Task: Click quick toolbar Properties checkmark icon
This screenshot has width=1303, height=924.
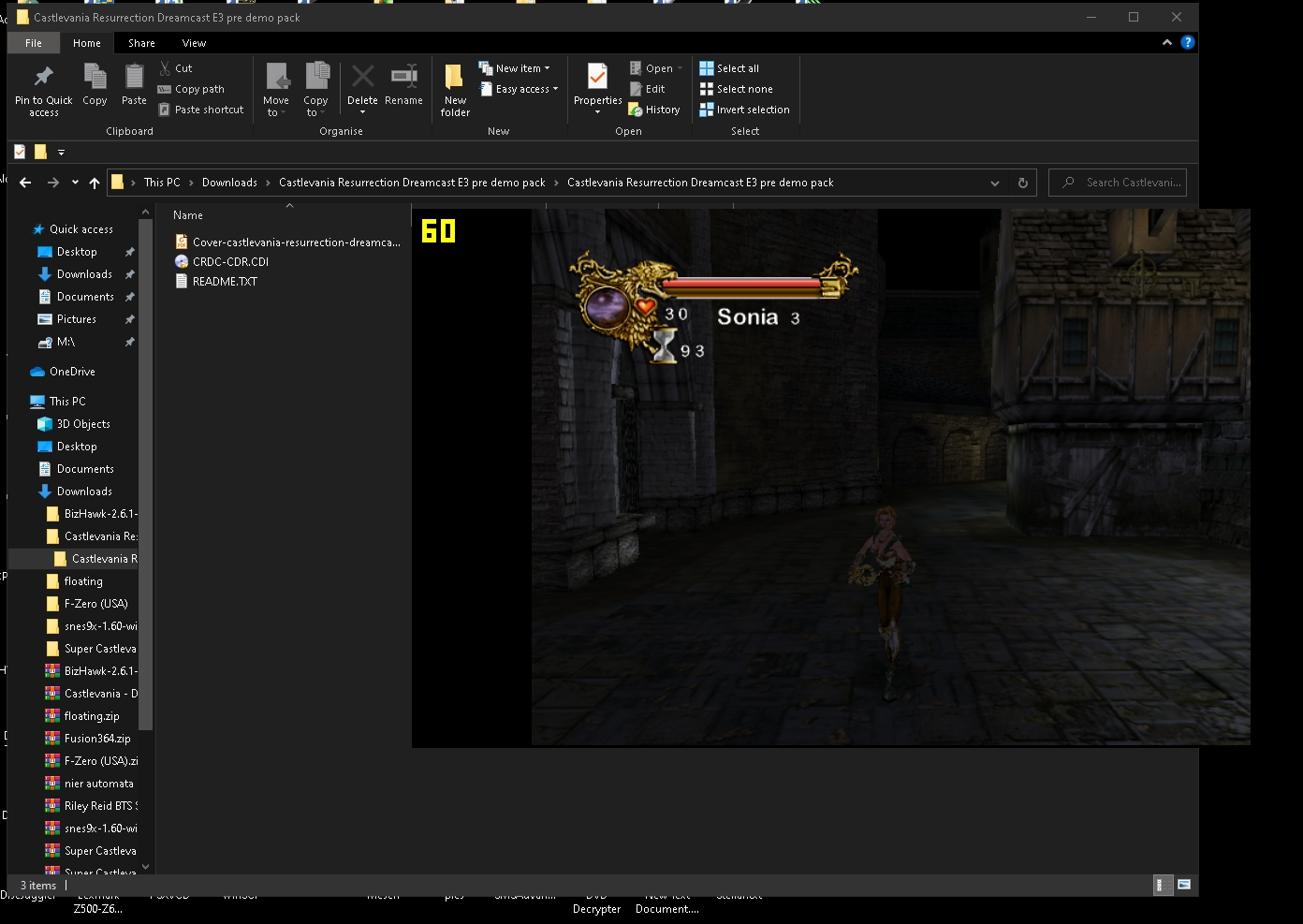Action: pos(20,152)
